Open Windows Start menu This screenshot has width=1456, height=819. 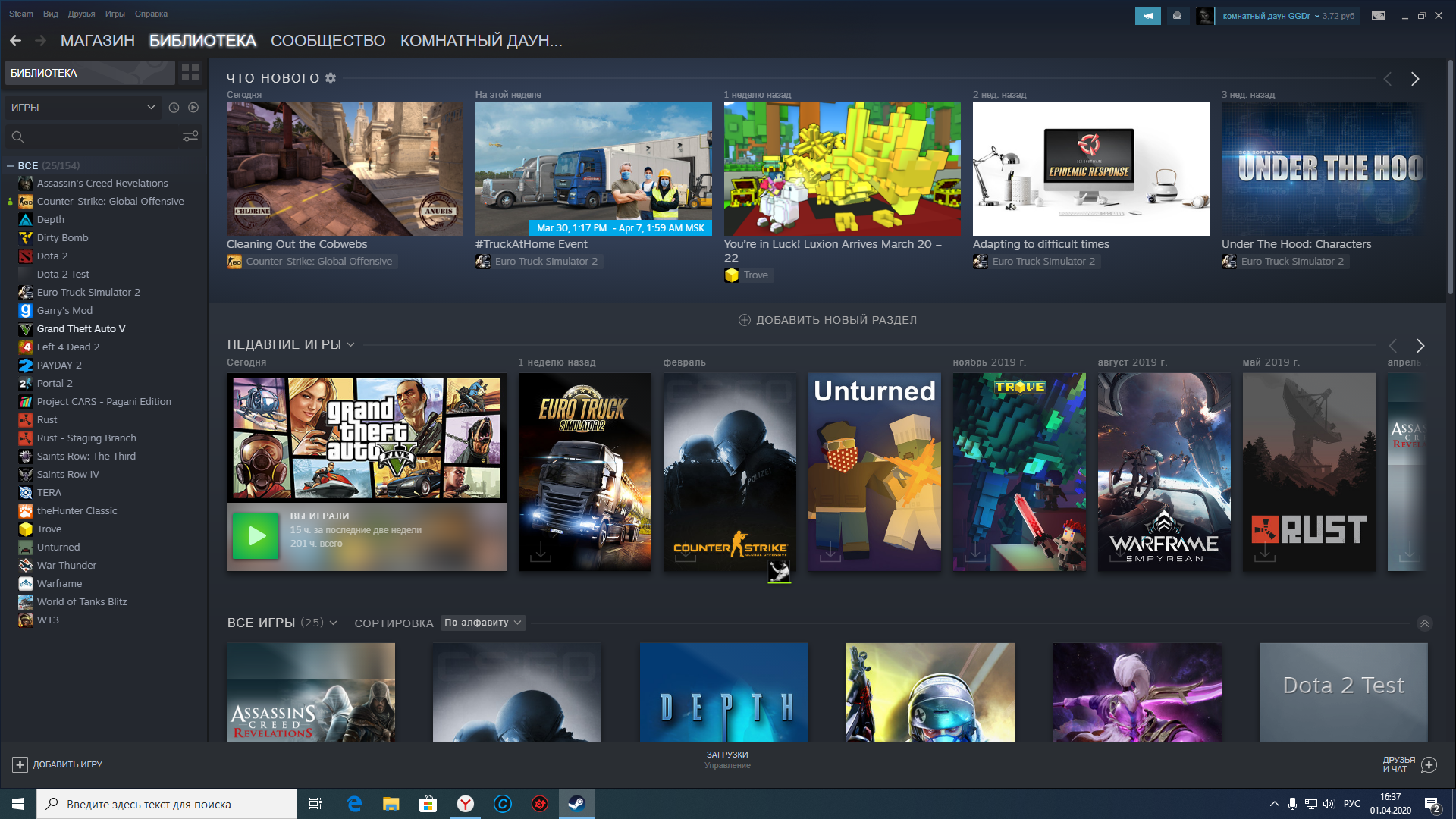pos(18,804)
